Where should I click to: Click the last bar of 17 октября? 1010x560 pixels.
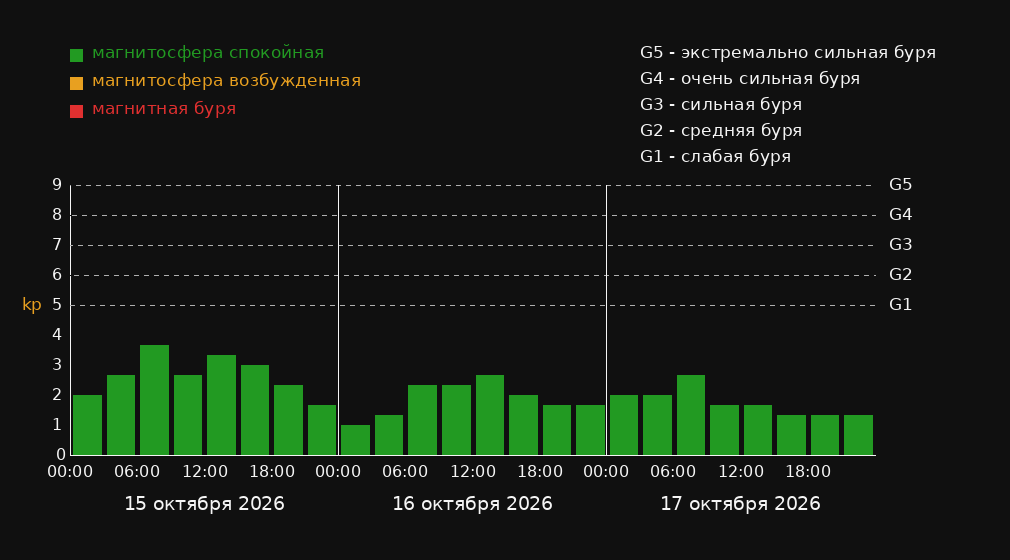pos(858,435)
